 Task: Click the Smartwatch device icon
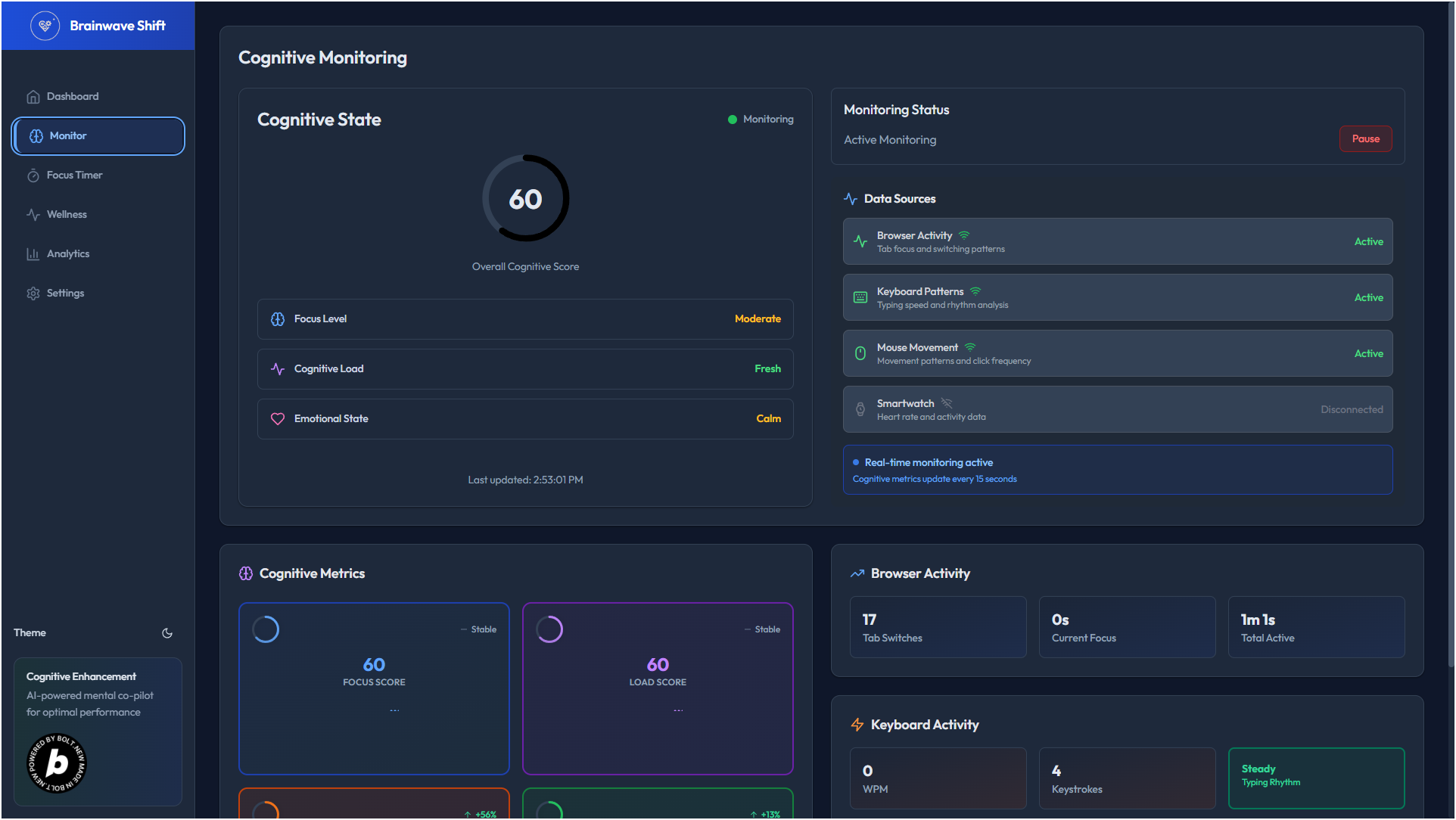coord(860,409)
